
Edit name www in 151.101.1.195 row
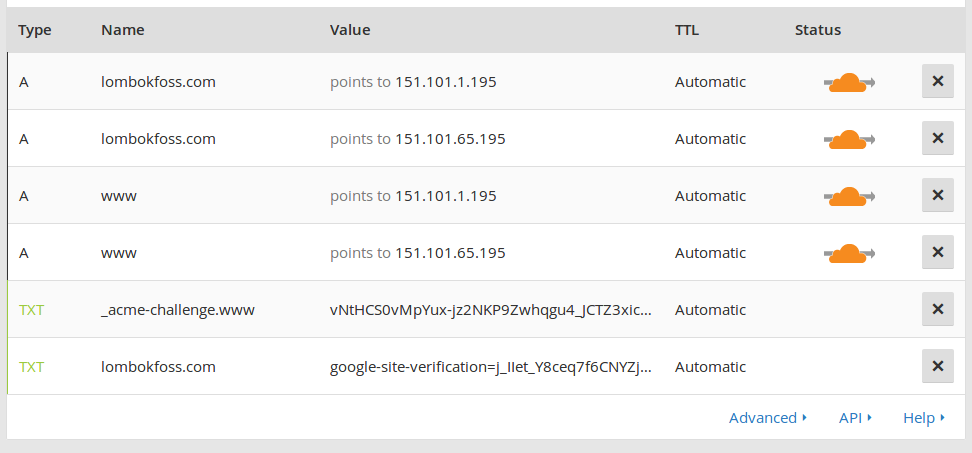tap(118, 196)
